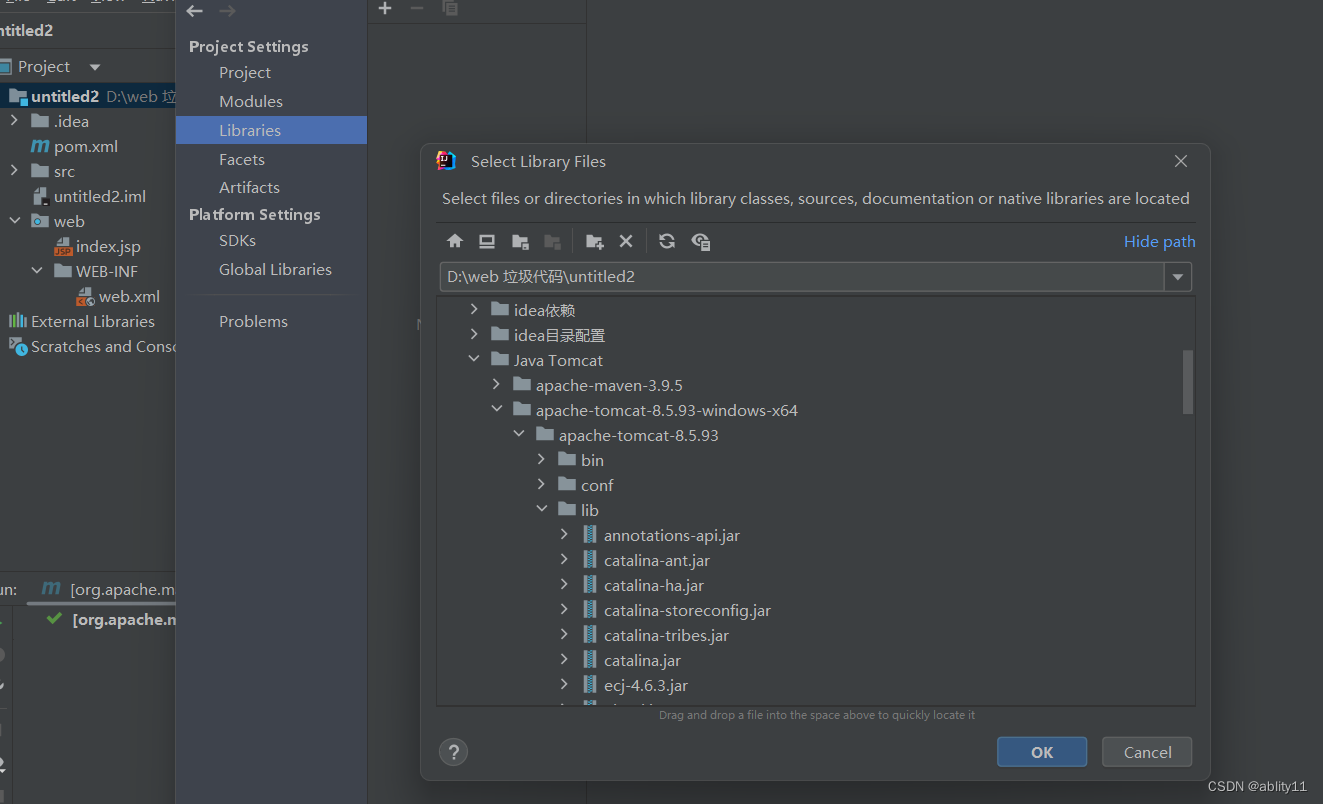
Task: Select untitled2 root in project tree
Action: [x=65, y=96]
